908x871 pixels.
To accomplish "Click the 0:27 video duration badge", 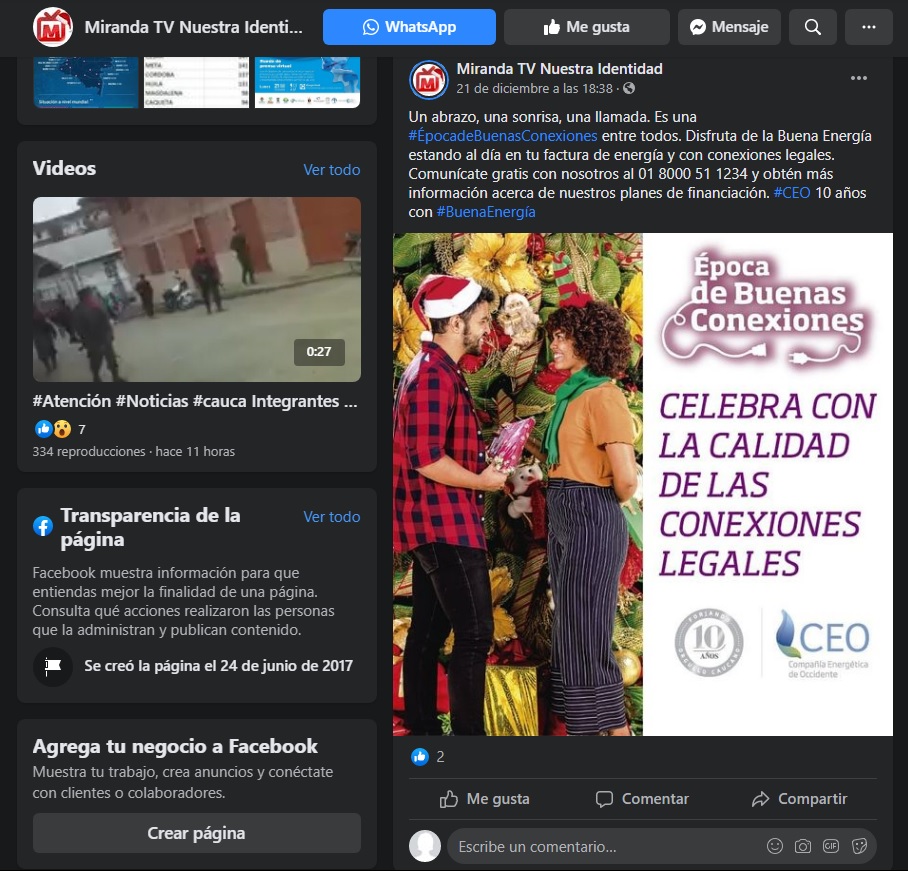I will 319,352.
